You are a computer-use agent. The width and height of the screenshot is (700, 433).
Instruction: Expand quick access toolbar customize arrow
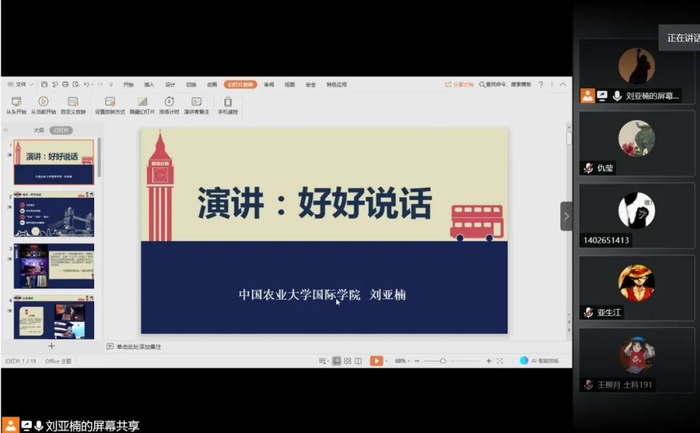point(111,84)
